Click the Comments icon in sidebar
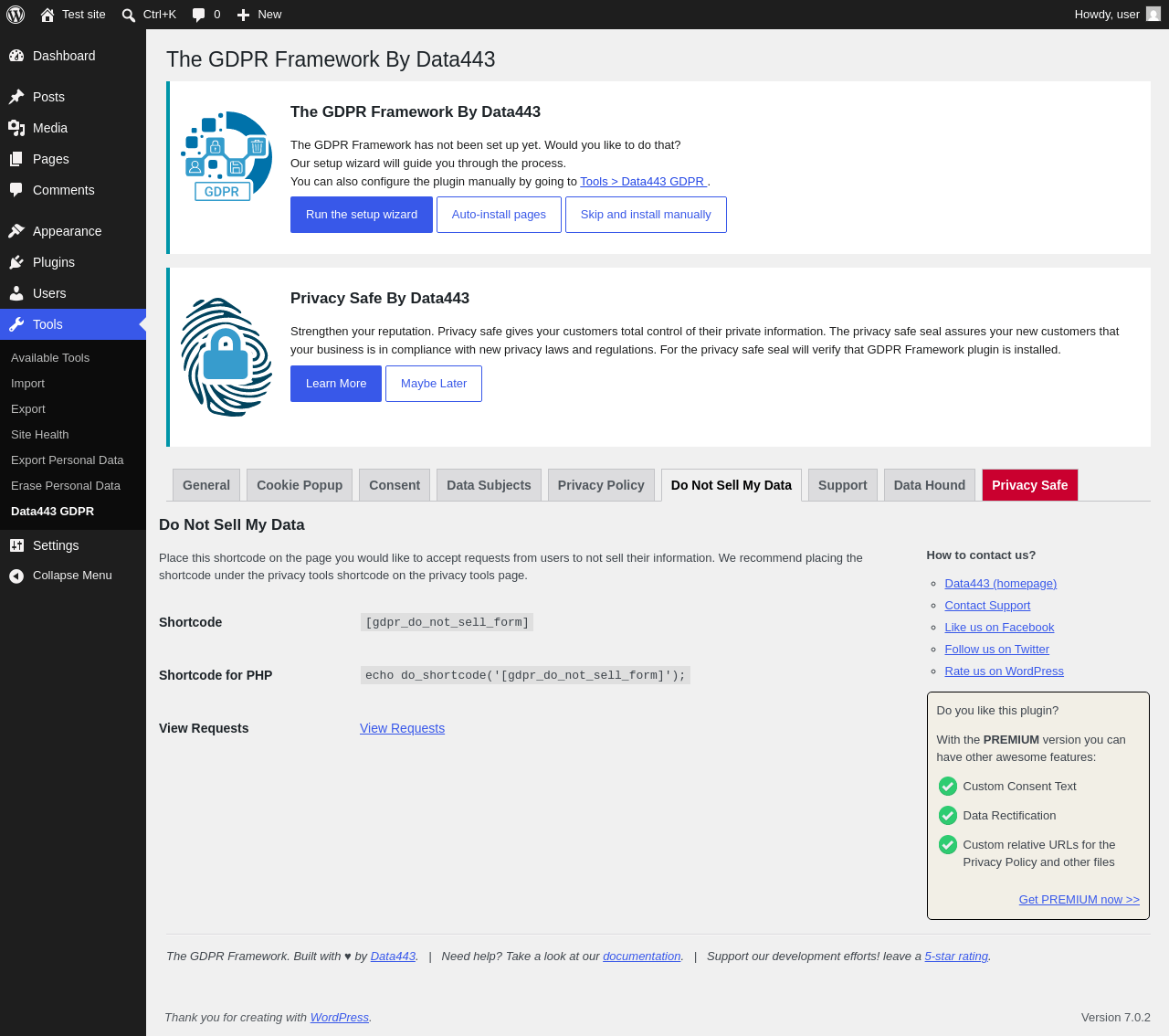This screenshot has width=1169, height=1036. pyautogui.click(x=16, y=190)
